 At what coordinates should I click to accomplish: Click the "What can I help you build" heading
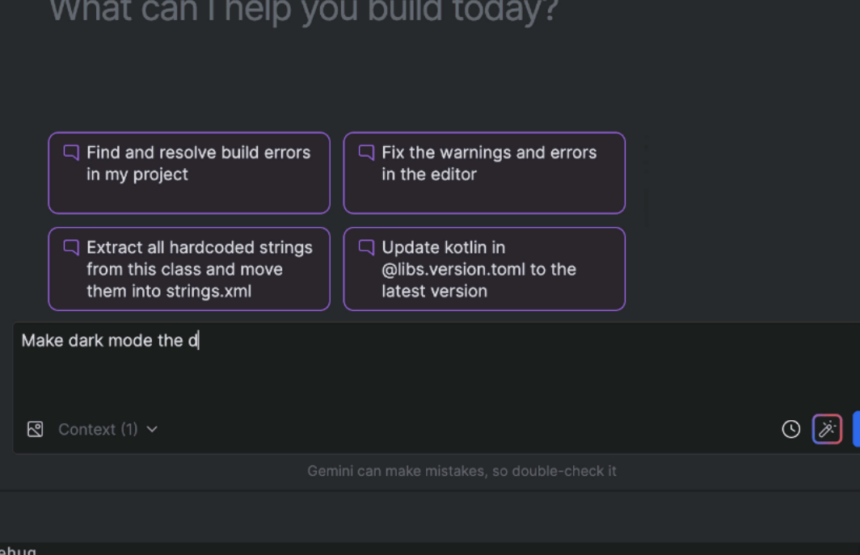point(303,10)
